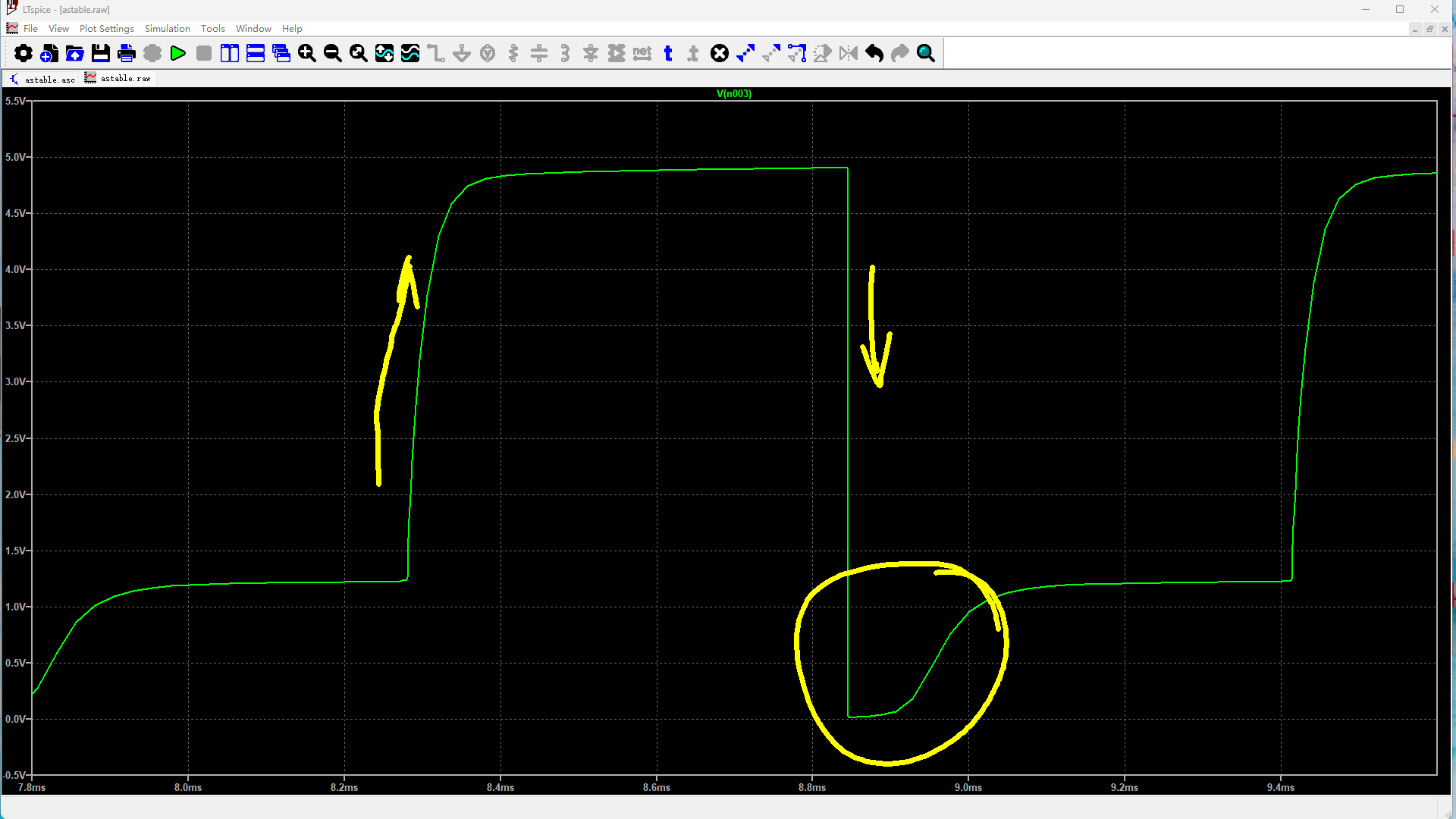Click the 8.6ms label on the time axis
1456x819 pixels.
click(x=657, y=788)
